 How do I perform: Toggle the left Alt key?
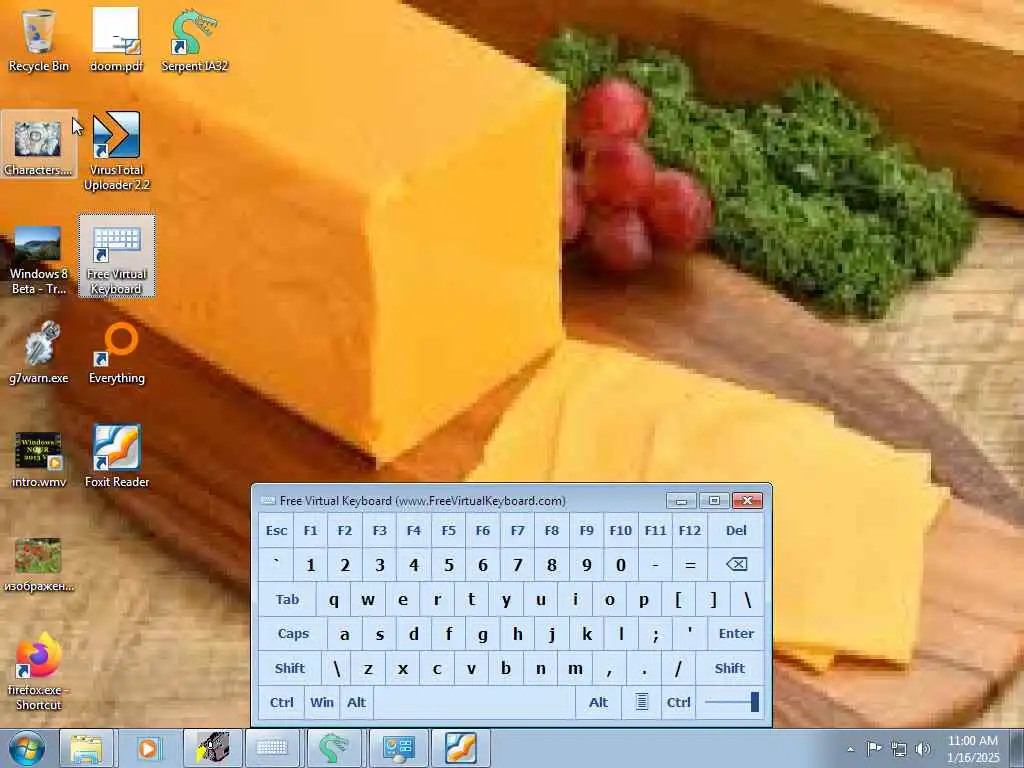357,702
